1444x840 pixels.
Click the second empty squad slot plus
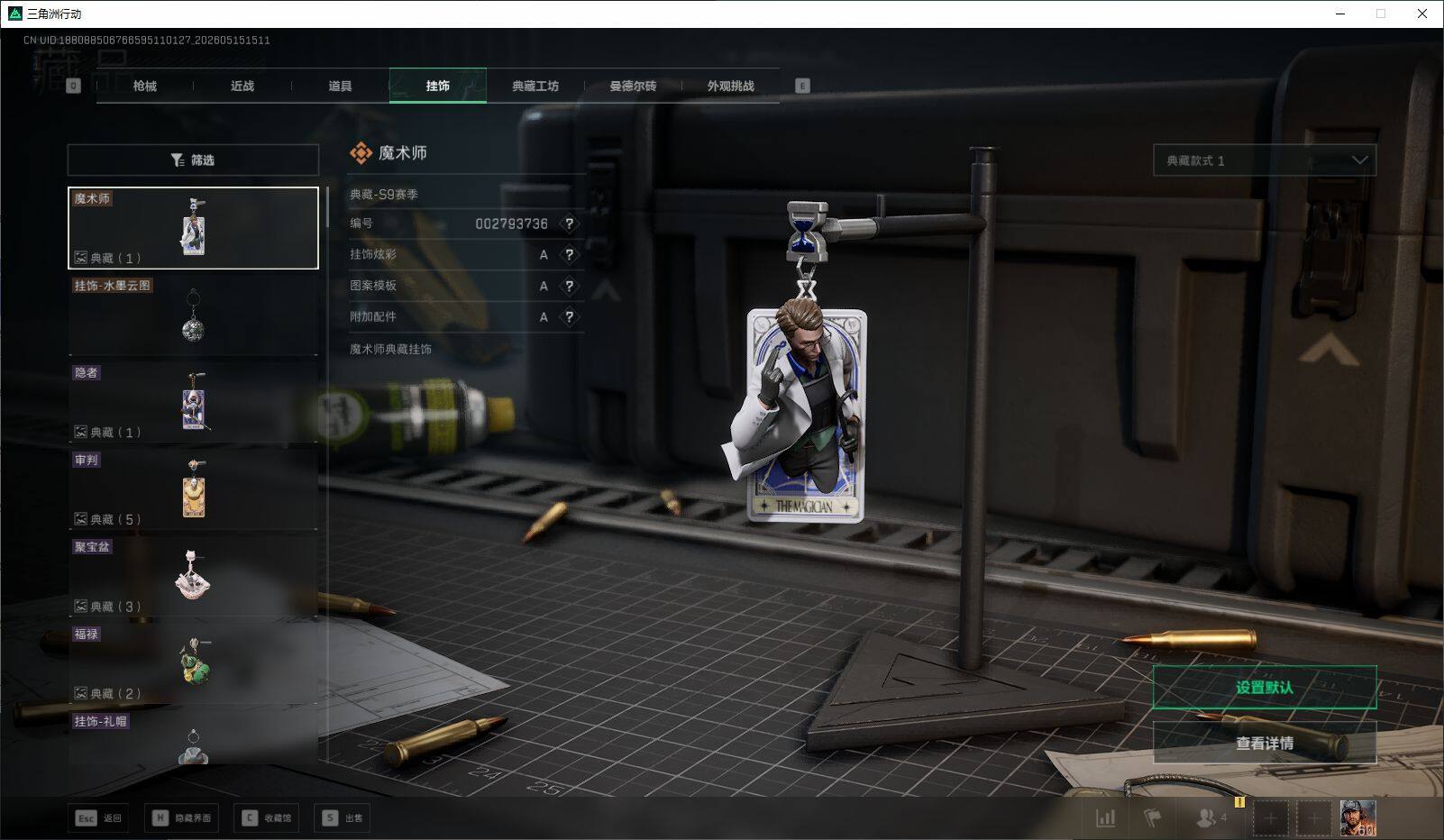coord(1314,818)
